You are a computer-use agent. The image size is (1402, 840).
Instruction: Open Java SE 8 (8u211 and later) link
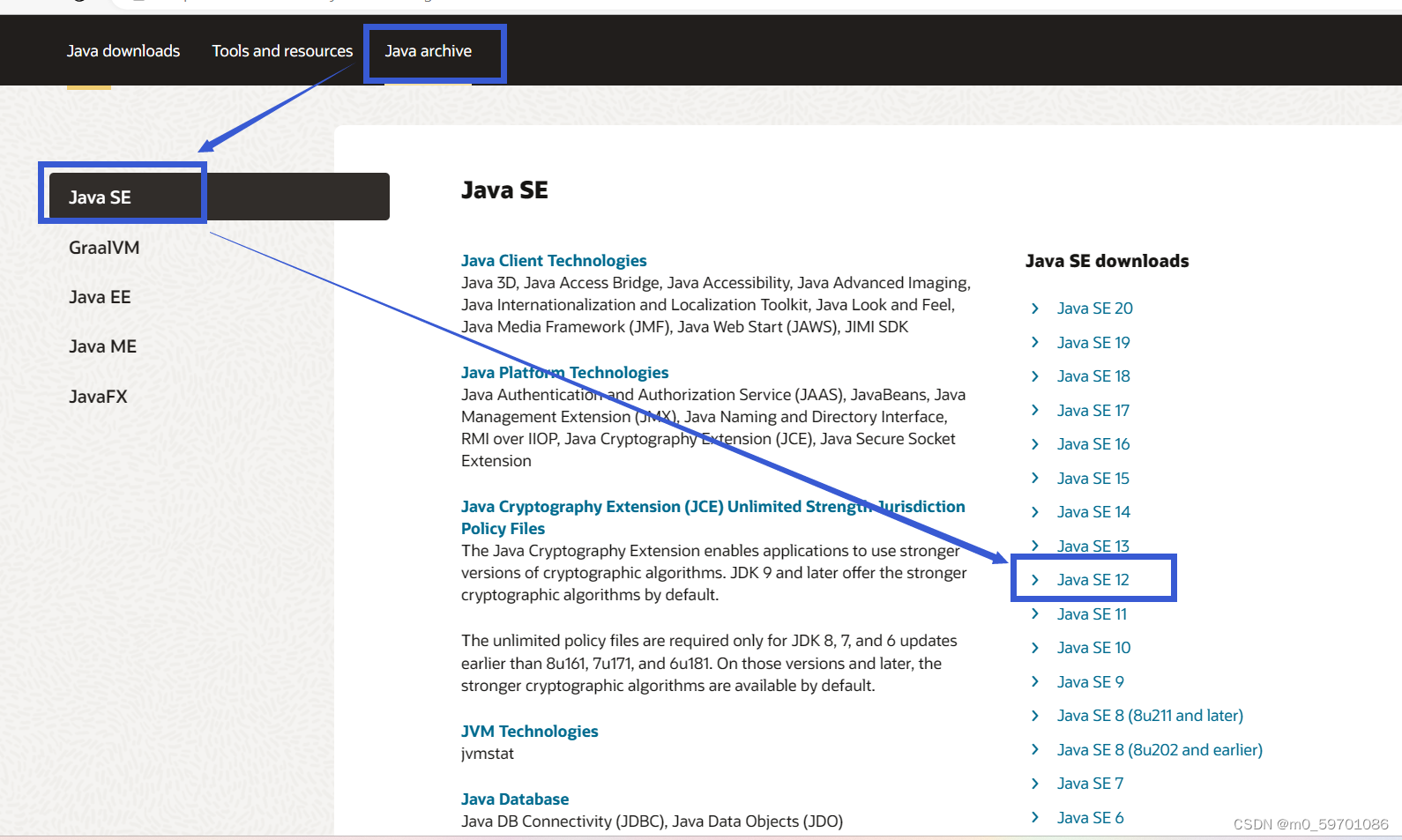[x=1150, y=716]
